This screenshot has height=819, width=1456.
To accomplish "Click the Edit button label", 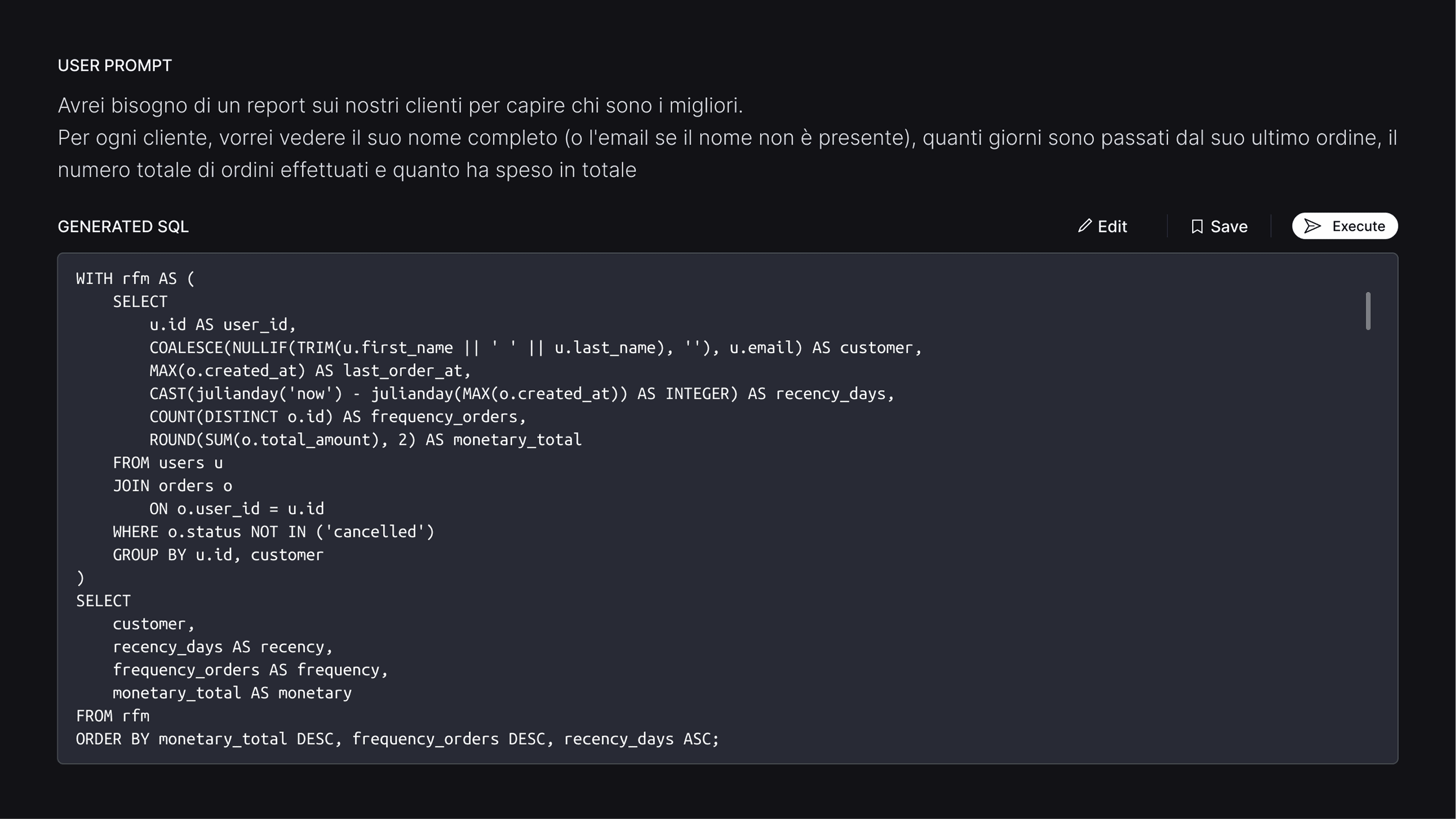I will click(1112, 226).
